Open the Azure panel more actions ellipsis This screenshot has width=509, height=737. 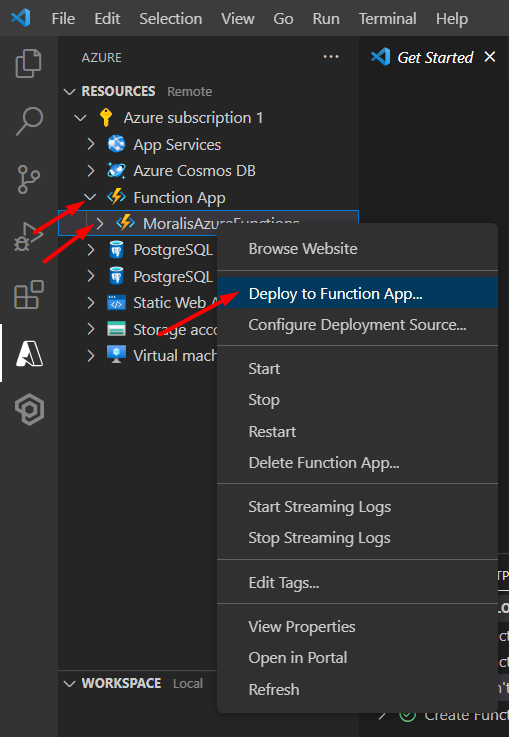coord(331,57)
